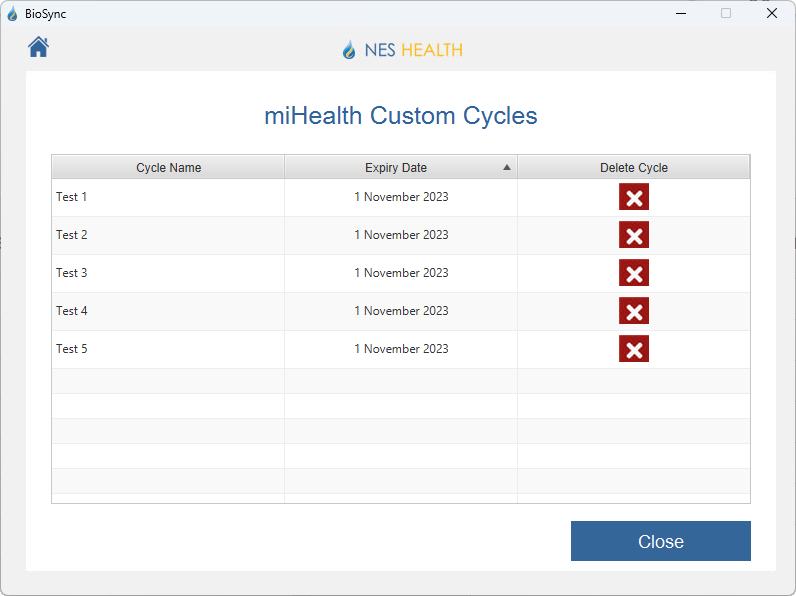Close the BioSync window

(x=772, y=14)
